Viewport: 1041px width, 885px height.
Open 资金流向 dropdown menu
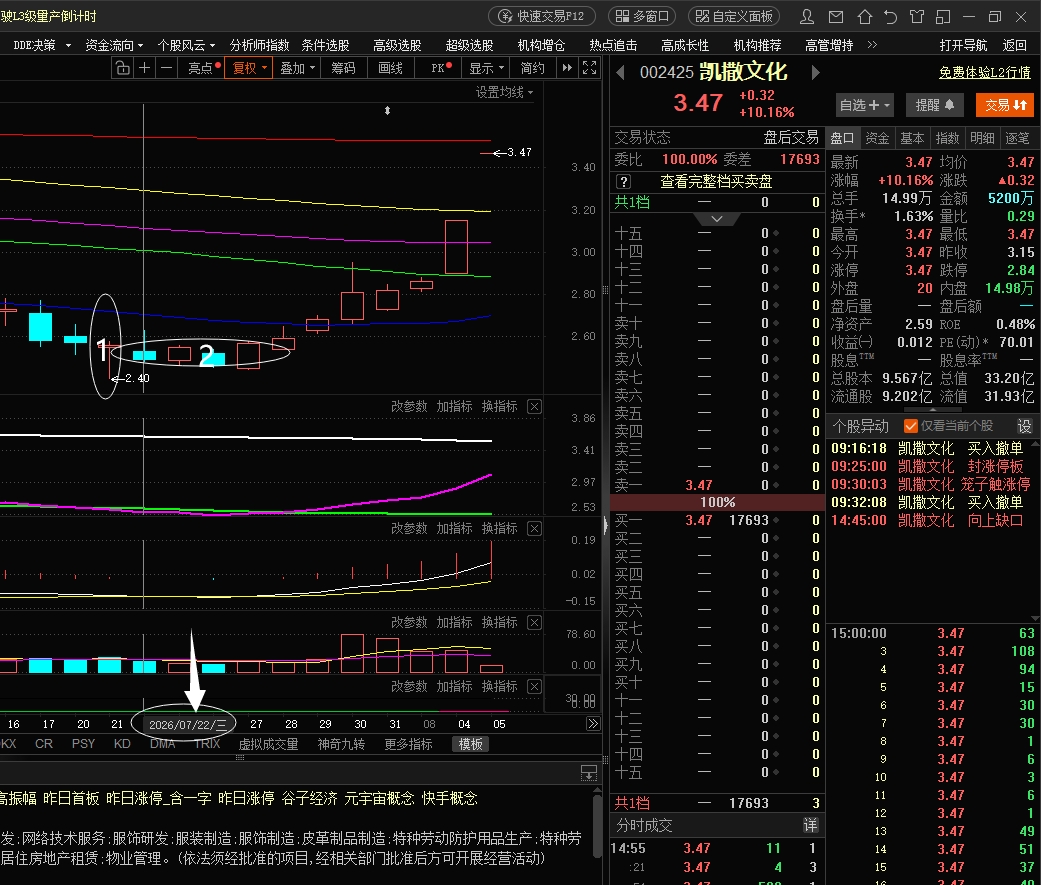pyautogui.click(x=114, y=45)
